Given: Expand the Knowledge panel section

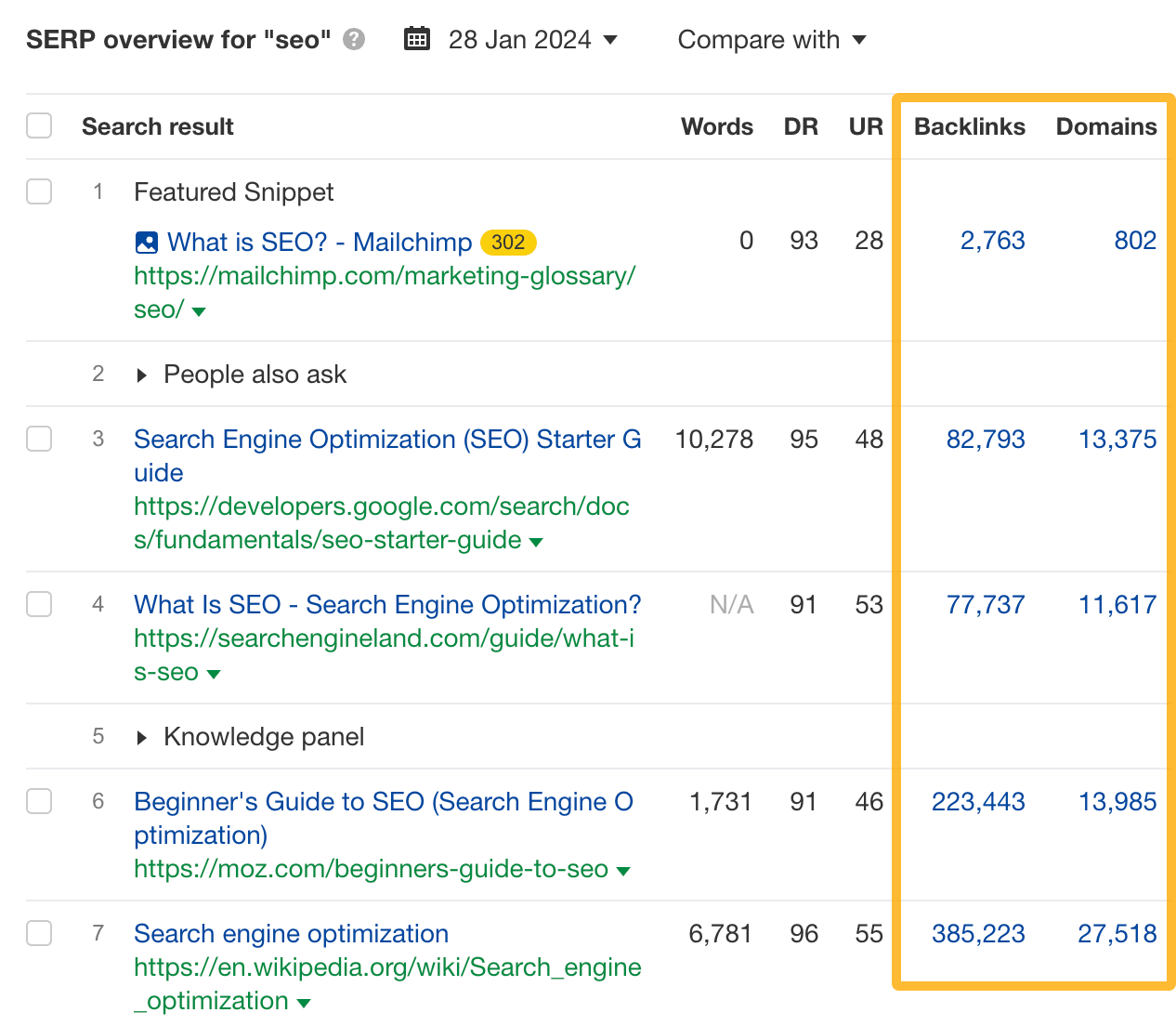Looking at the screenshot, I should click(142, 737).
